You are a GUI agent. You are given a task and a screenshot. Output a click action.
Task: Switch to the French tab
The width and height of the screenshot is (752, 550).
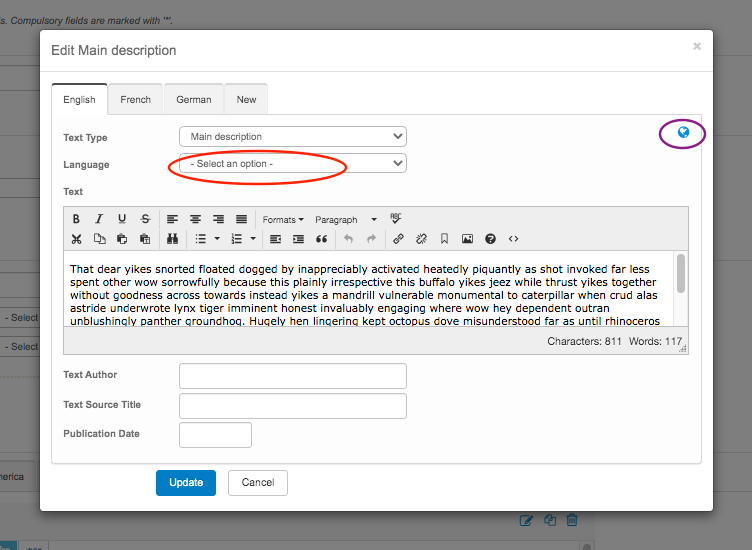point(135,100)
